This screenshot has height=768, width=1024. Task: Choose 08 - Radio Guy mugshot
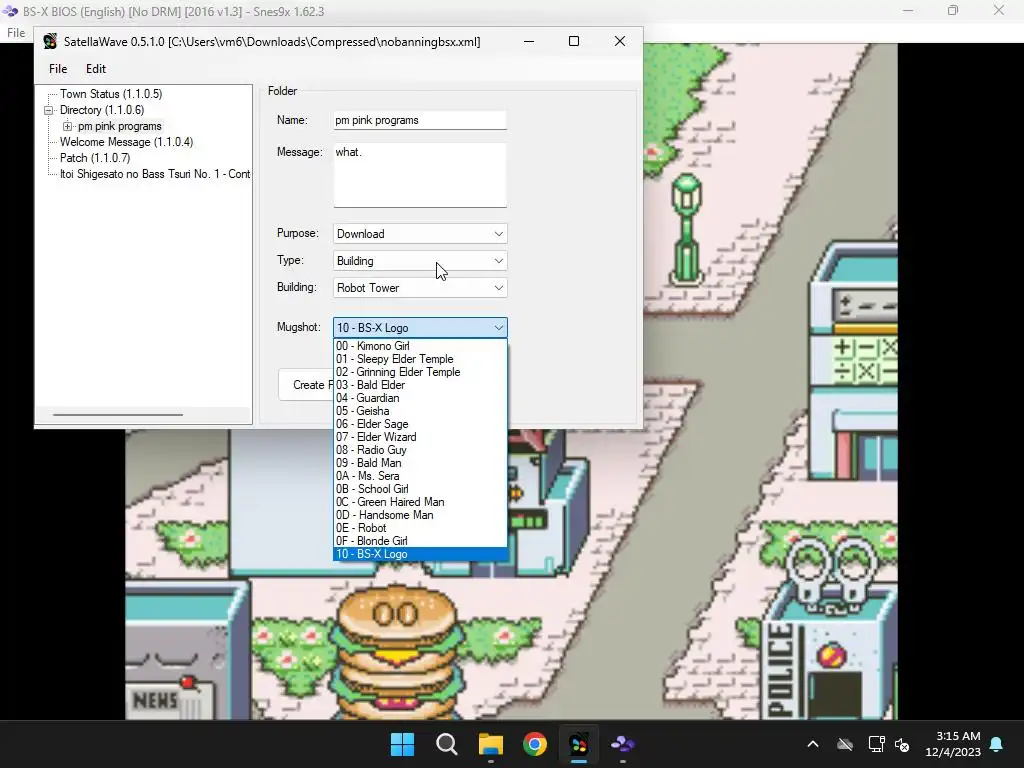[x=420, y=451]
